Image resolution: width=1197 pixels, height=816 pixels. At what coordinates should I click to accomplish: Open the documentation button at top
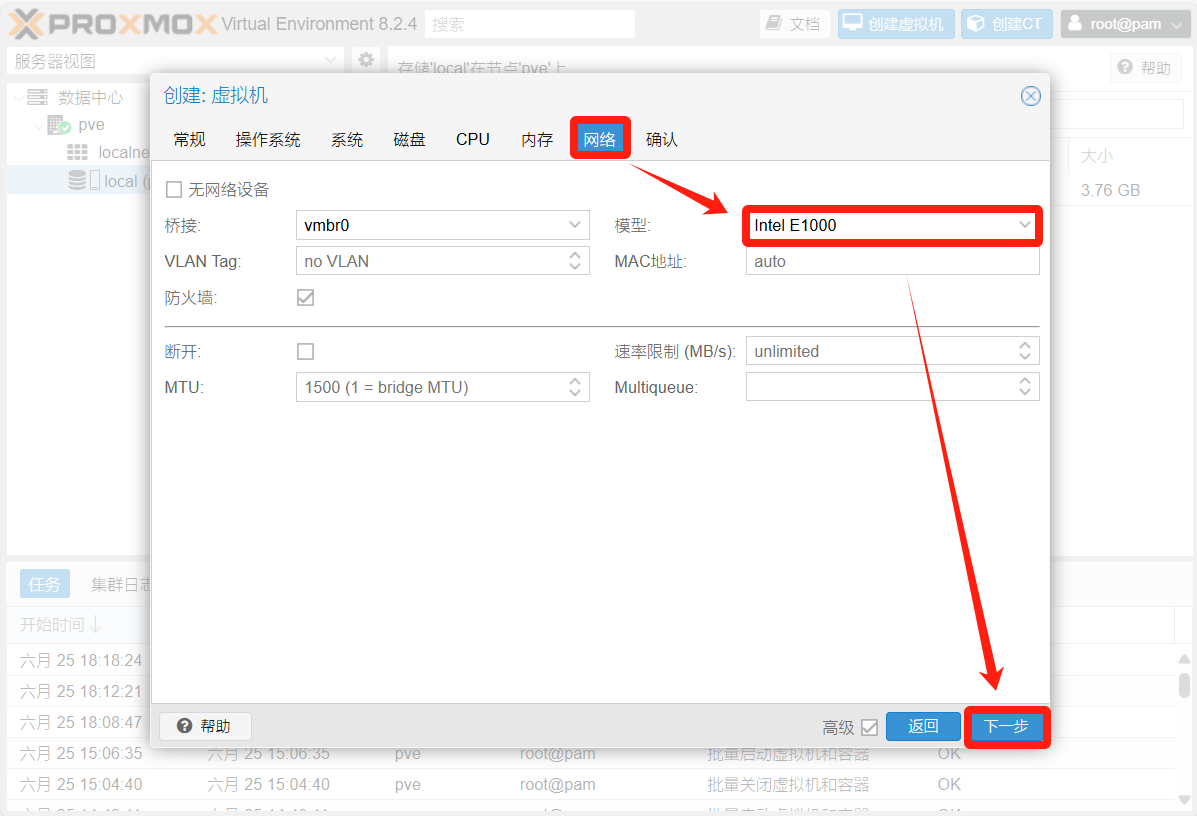794,24
